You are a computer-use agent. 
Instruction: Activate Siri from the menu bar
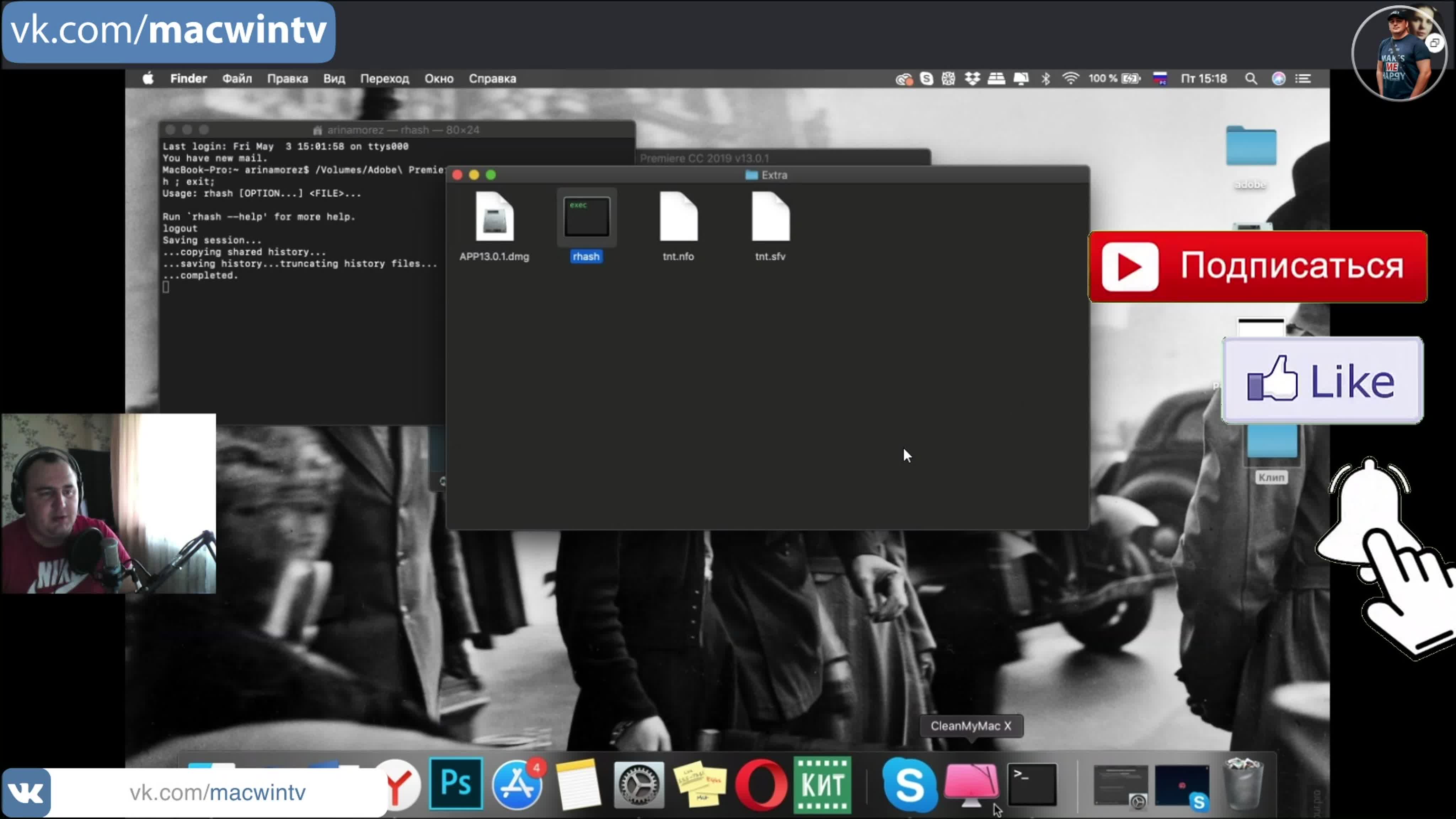1278,79
